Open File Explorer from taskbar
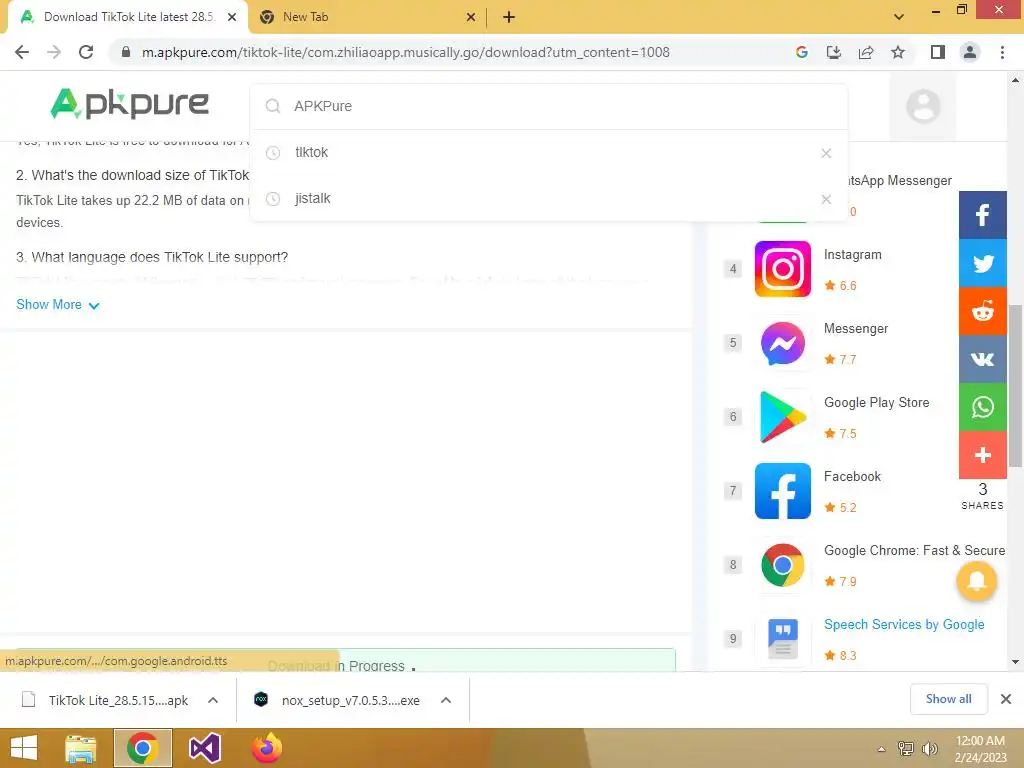The width and height of the screenshot is (1024, 768). tap(80, 748)
